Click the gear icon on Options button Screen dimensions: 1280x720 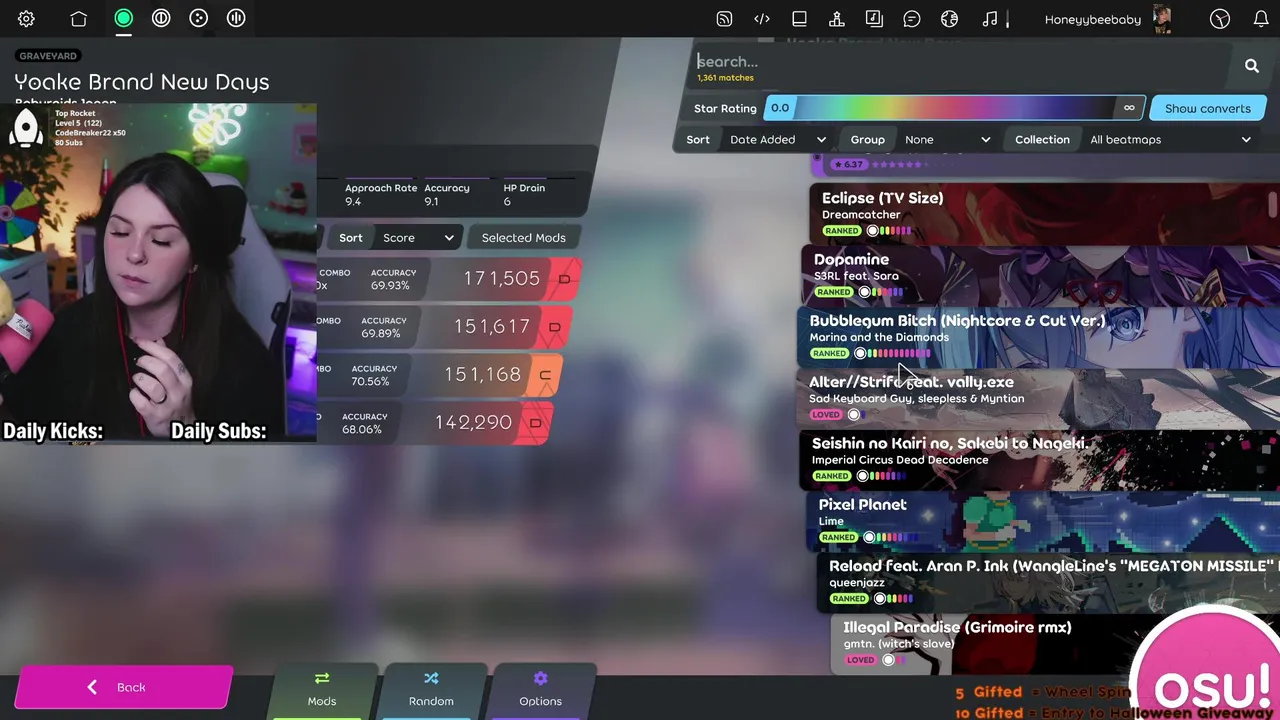[x=541, y=679]
